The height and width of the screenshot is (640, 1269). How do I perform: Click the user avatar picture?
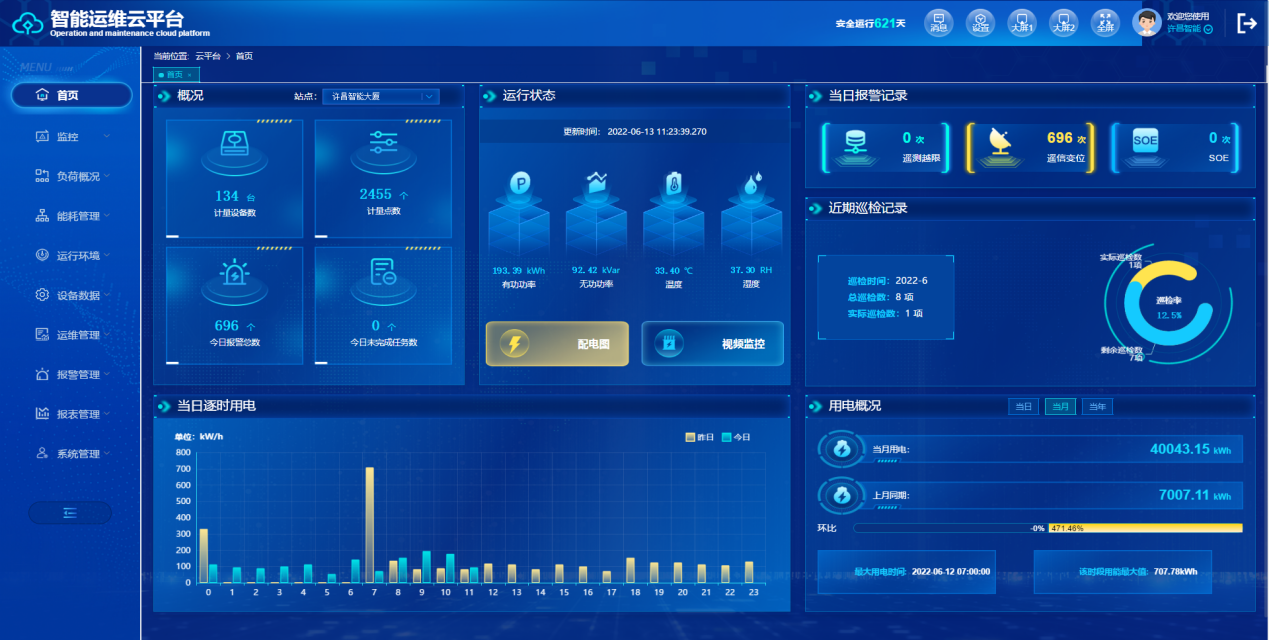tap(1146, 22)
